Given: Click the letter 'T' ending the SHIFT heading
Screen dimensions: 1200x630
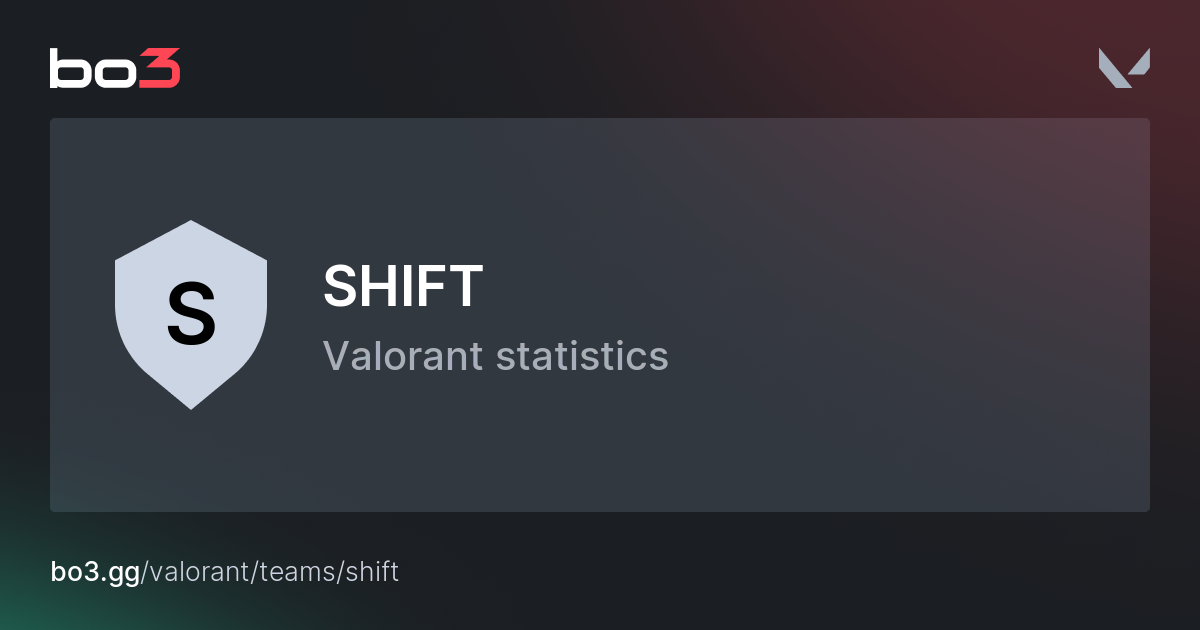Looking at the screenshot, I should coord(467,287).
